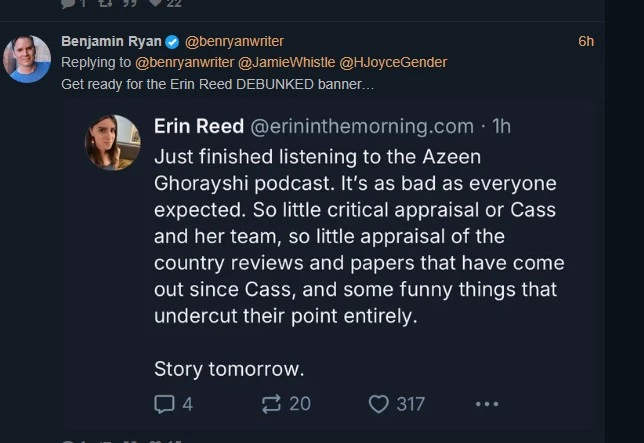This screenshot has width=644, height=443.
Task: Open the @benryanwriter handle beside the name
Action: tap(234, 42)
